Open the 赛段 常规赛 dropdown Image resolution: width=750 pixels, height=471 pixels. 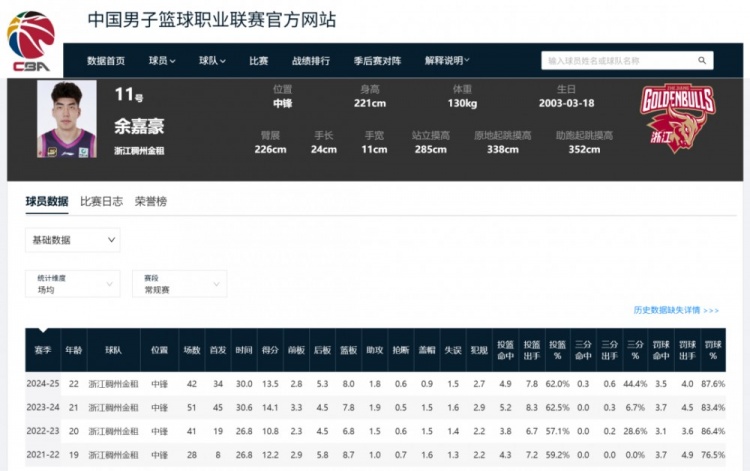(178, 284)
